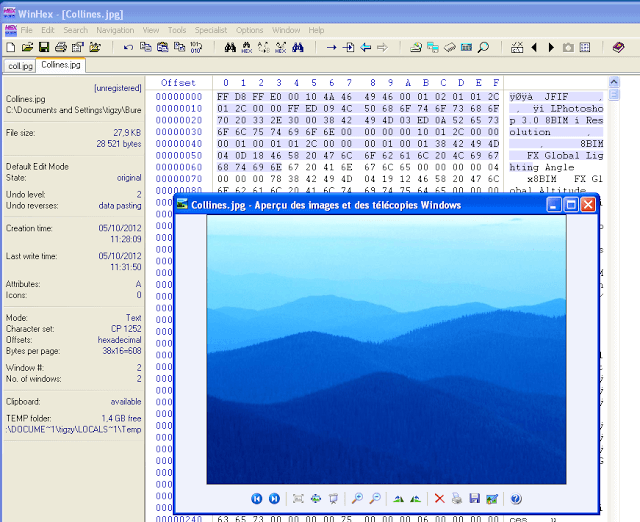Print the picture from viewer toolbar
Screen dimensions: 640x522
click(x=457, y=498)
